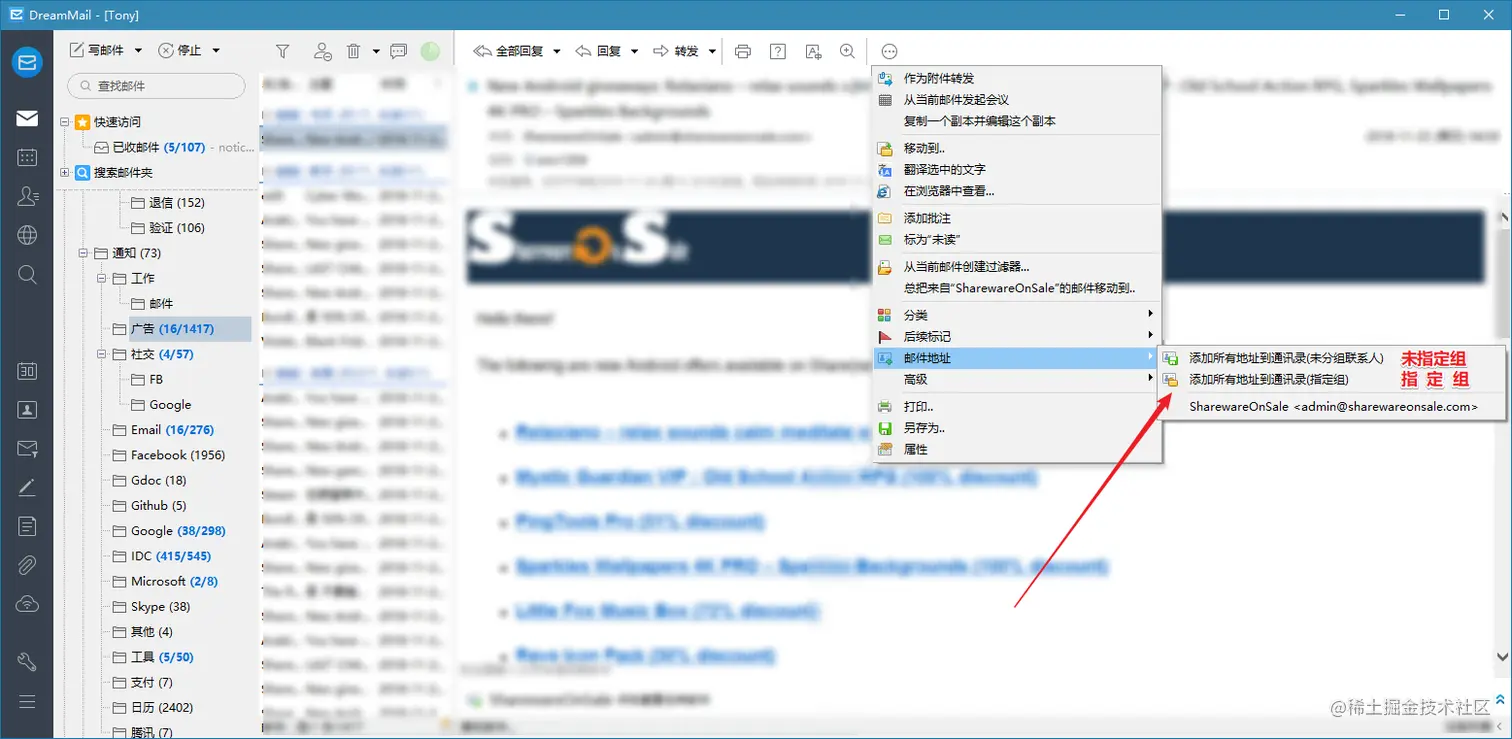Viewport: 1512px width, 739px height.
Task: Collapse the 通知 folder node
Action: 84,253
